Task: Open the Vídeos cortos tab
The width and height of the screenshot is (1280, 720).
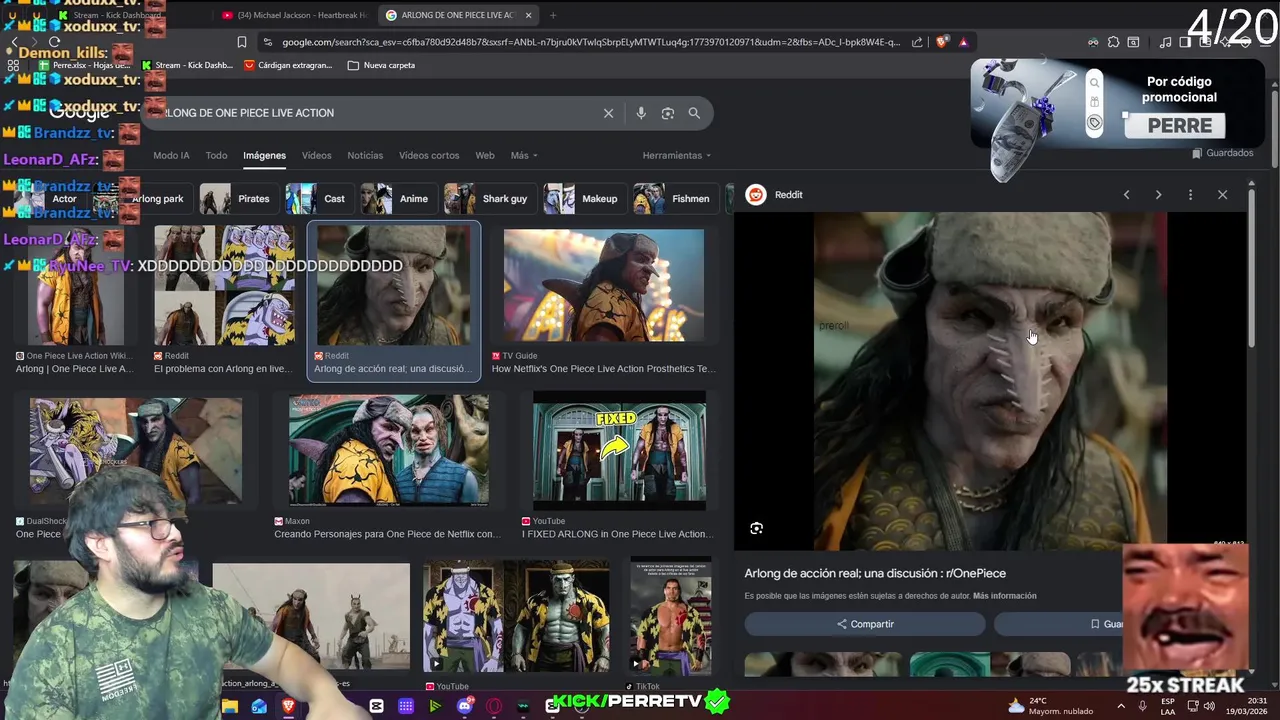Action: pos(429,155)
